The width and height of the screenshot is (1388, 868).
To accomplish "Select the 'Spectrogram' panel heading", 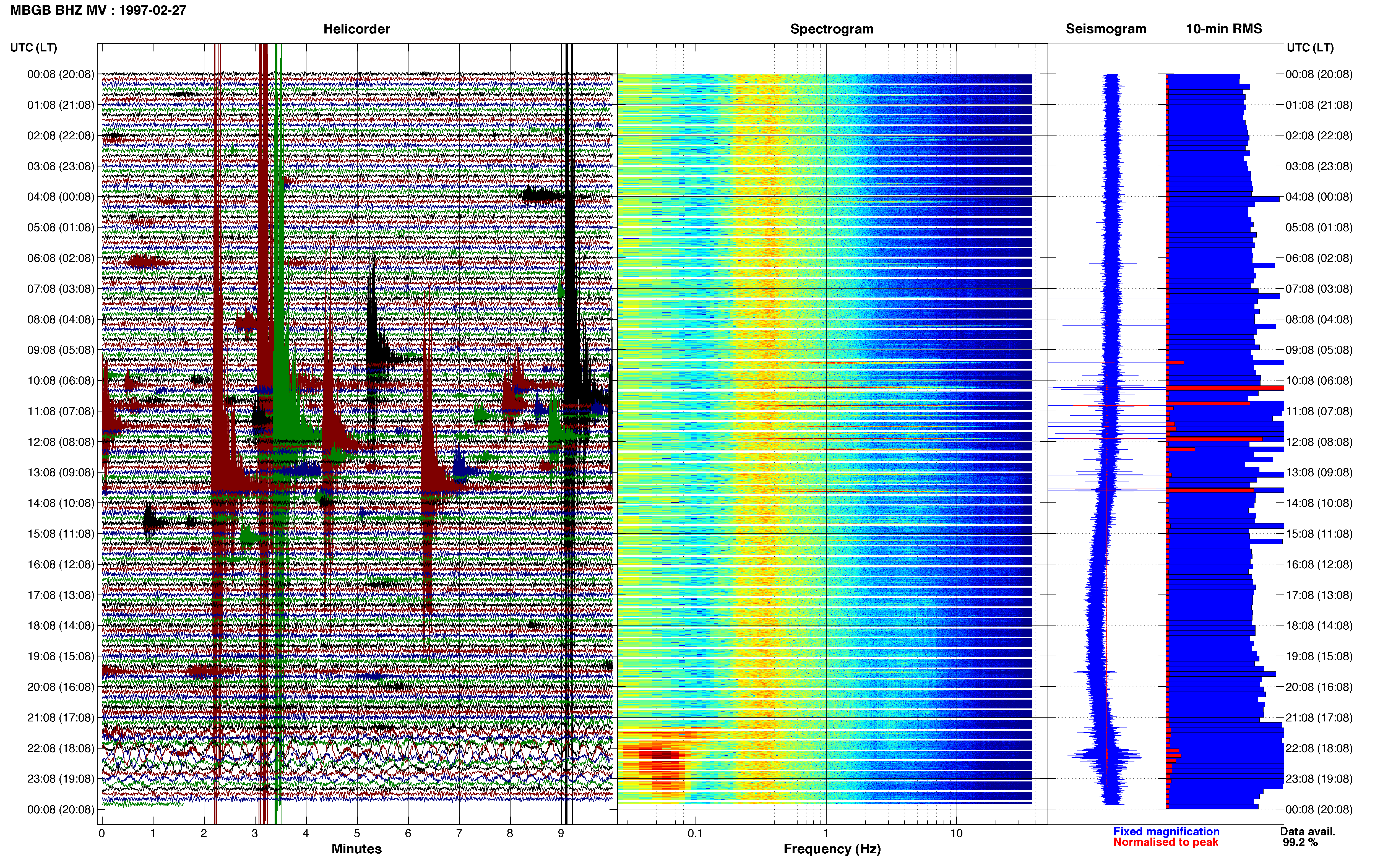I will click(x=832, y=29).
